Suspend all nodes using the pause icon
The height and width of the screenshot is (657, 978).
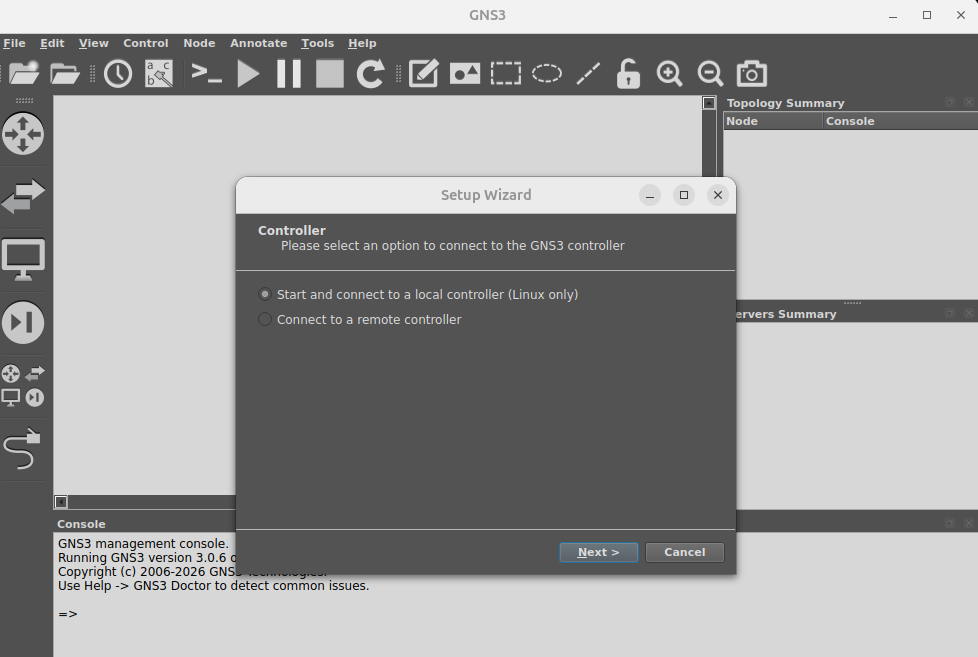click(x=287, y=73)
